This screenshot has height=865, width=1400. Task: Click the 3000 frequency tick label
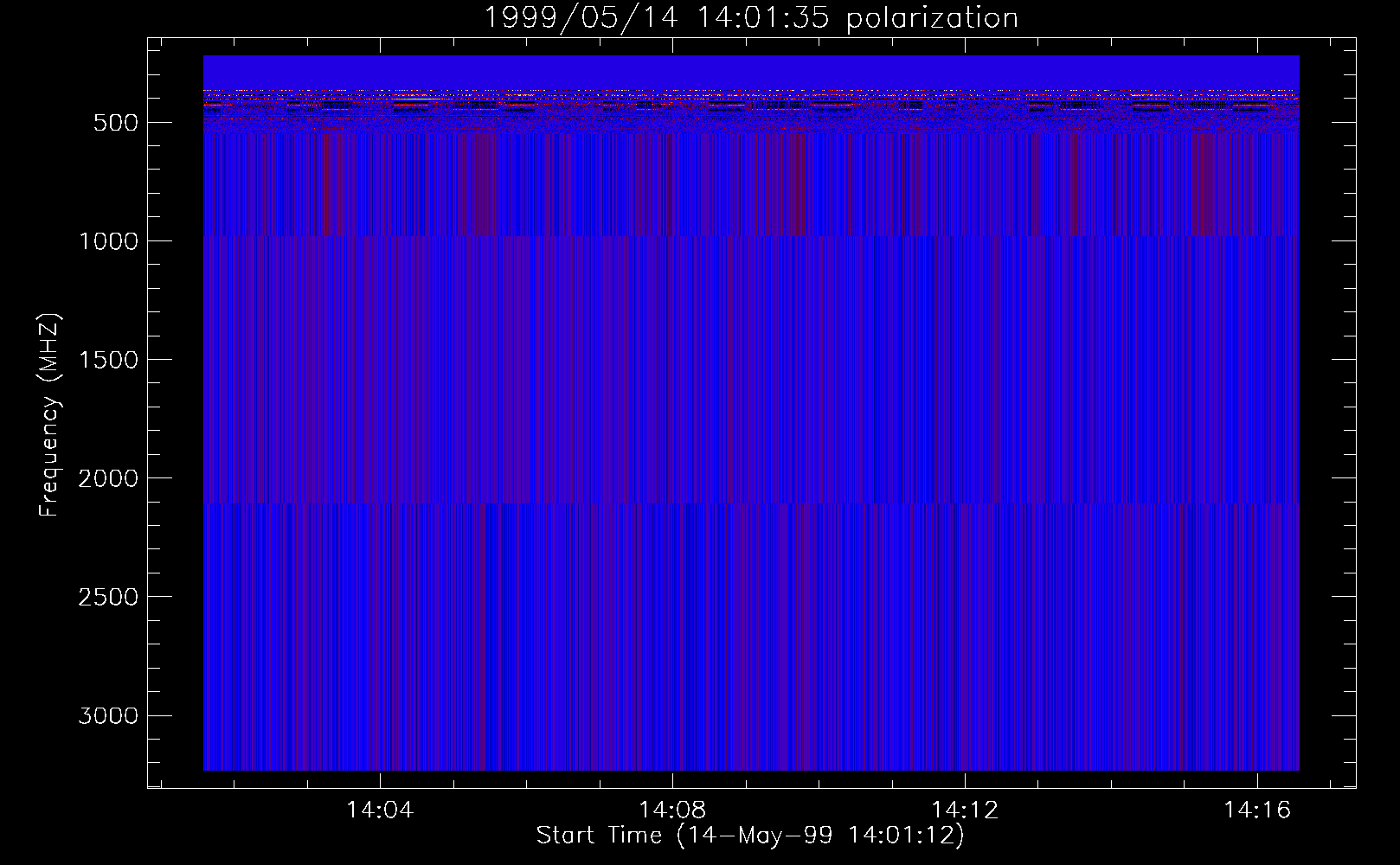point(108,715)
